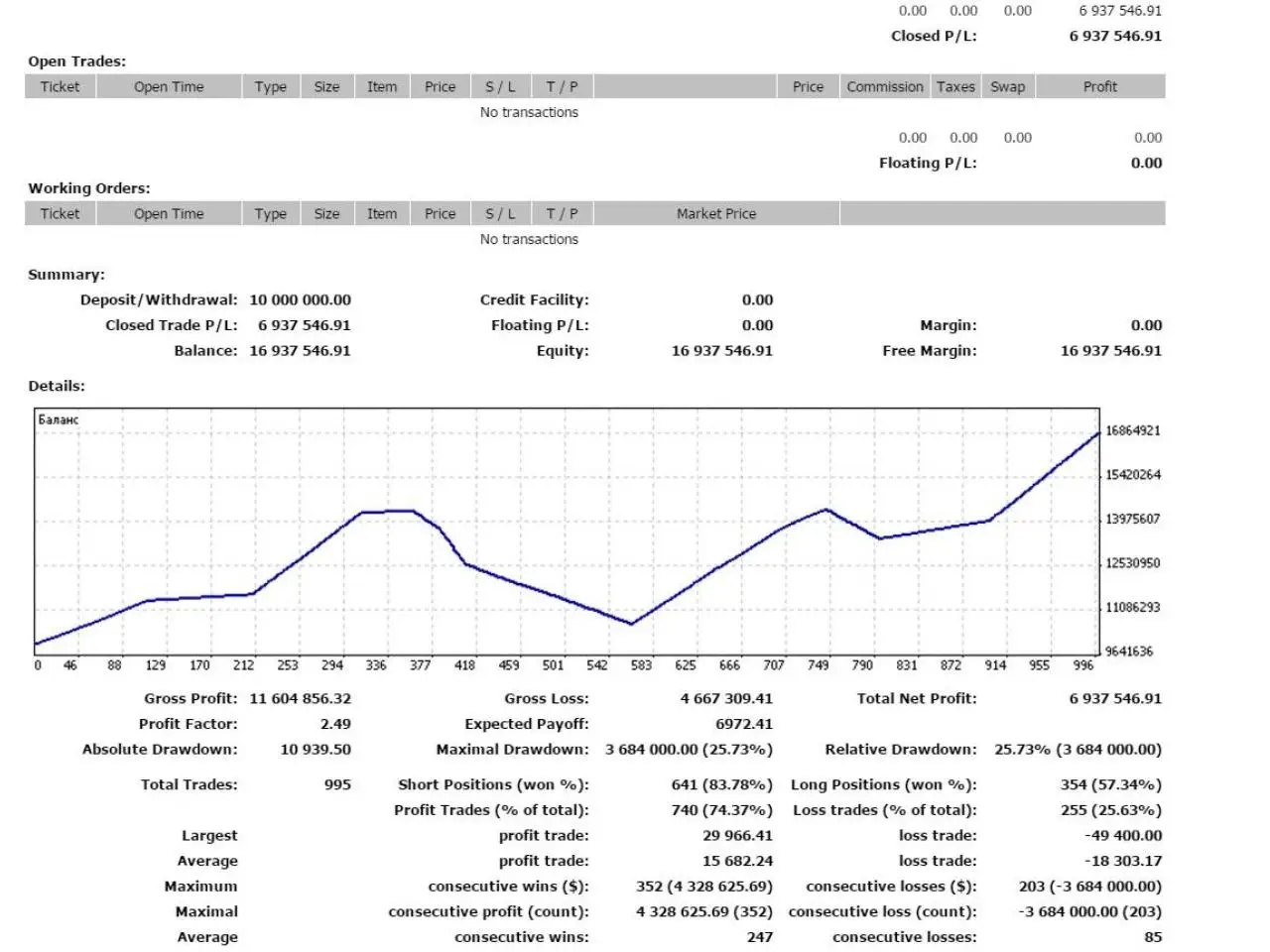Click the Commission column header
Image resolution: width=1270 pixels, height=952 pixels.
tap(884, 87)
